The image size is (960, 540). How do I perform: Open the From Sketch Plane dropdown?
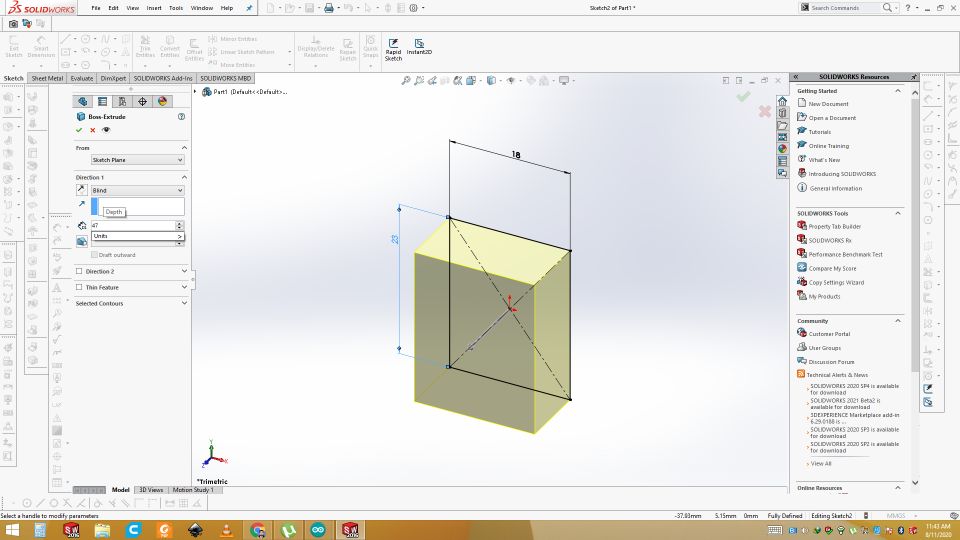[x=137, y=160]
